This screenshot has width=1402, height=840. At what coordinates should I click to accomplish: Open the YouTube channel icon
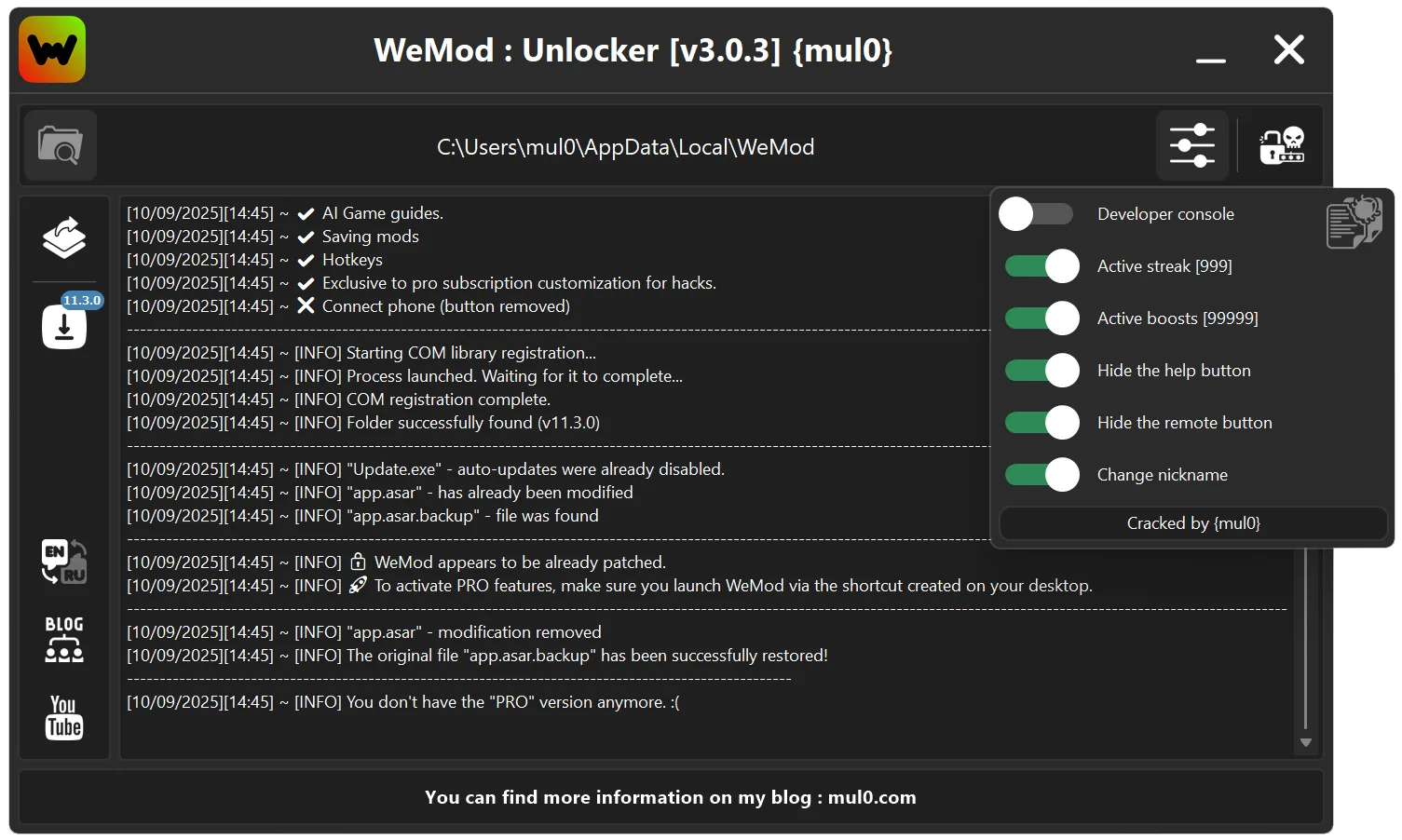[x=63, y=715]
